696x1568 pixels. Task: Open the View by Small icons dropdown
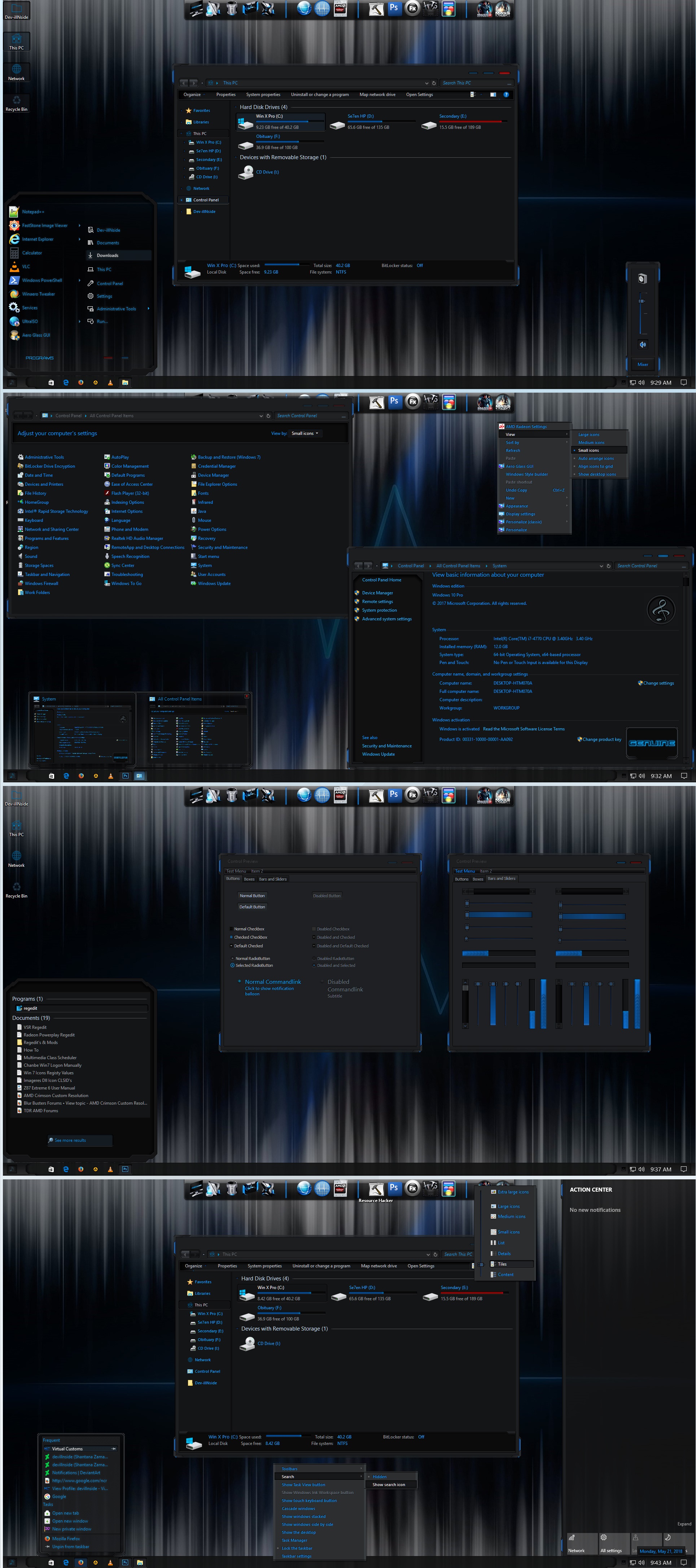point(305,433)
